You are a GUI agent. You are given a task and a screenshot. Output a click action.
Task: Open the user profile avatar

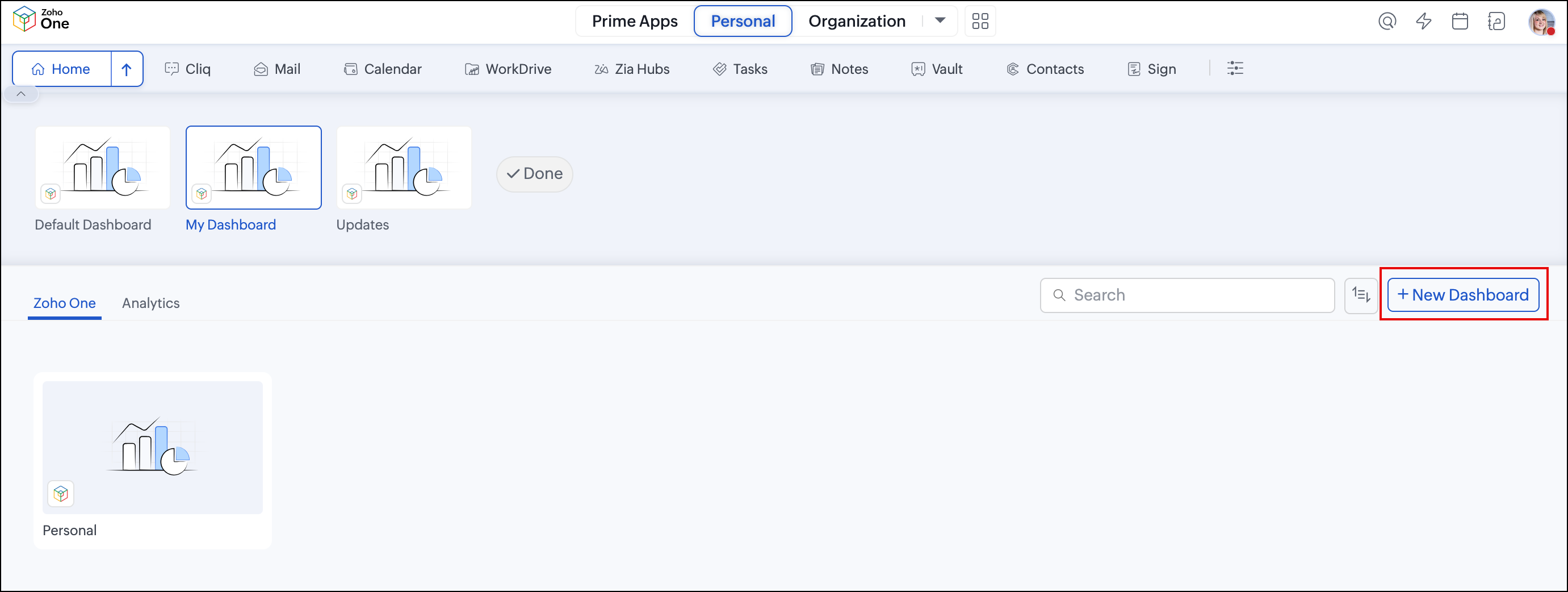[x=1541, y=22]
